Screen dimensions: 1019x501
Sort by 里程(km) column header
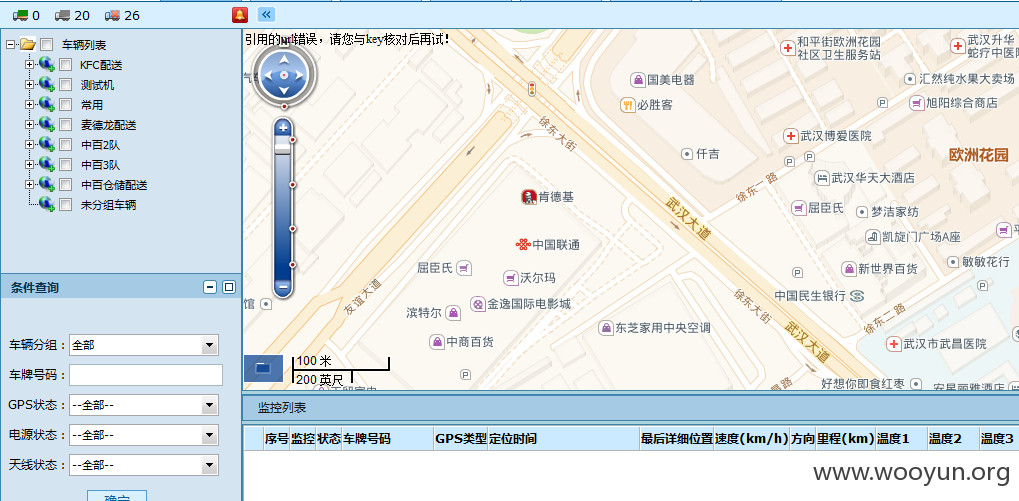[845, 439]
